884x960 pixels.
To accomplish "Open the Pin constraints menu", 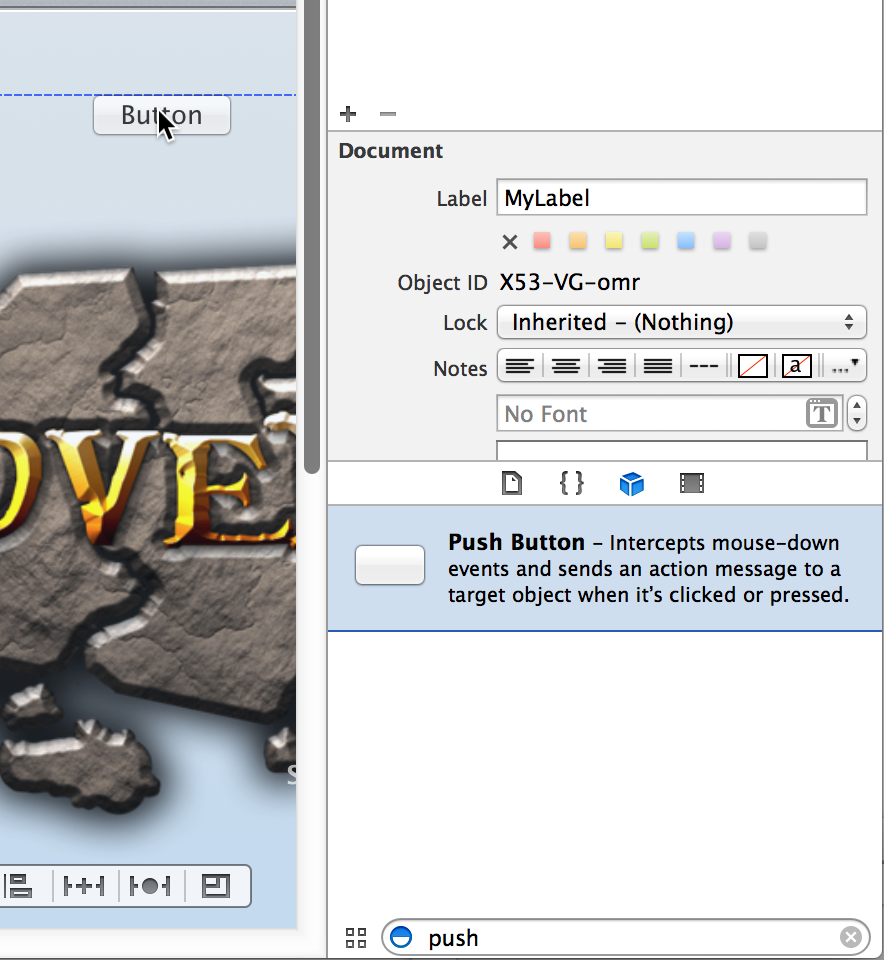I will (84, 886).
